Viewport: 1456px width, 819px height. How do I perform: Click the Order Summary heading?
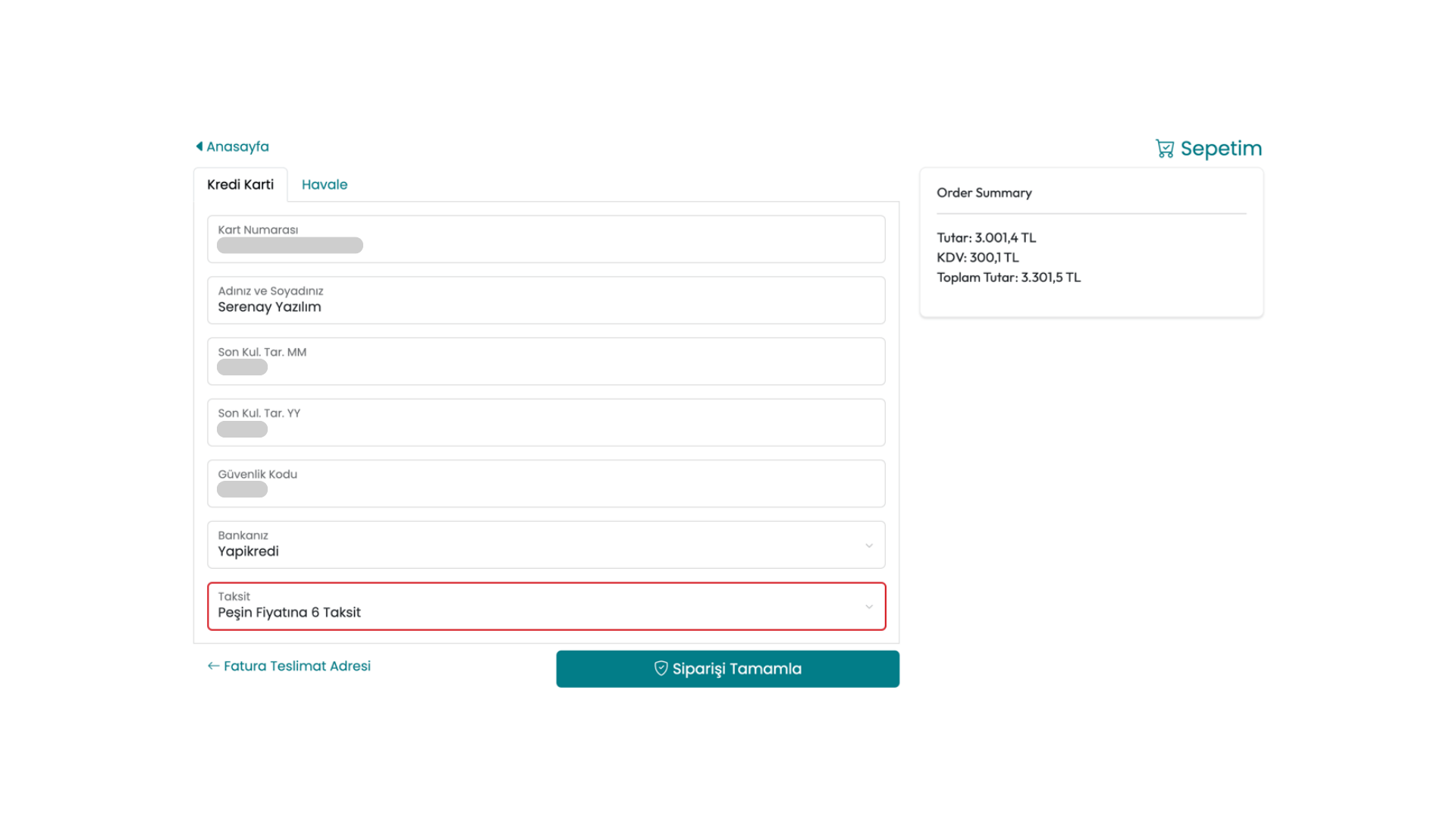click(984, 193)
